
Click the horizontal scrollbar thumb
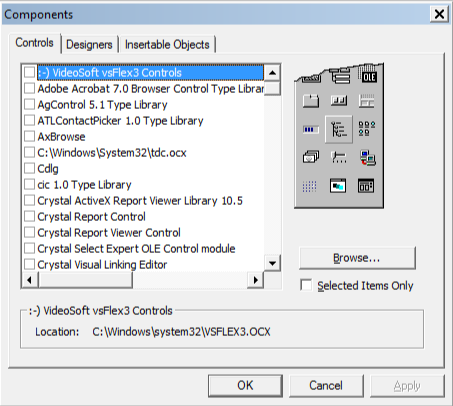click(x=86, y=280)
